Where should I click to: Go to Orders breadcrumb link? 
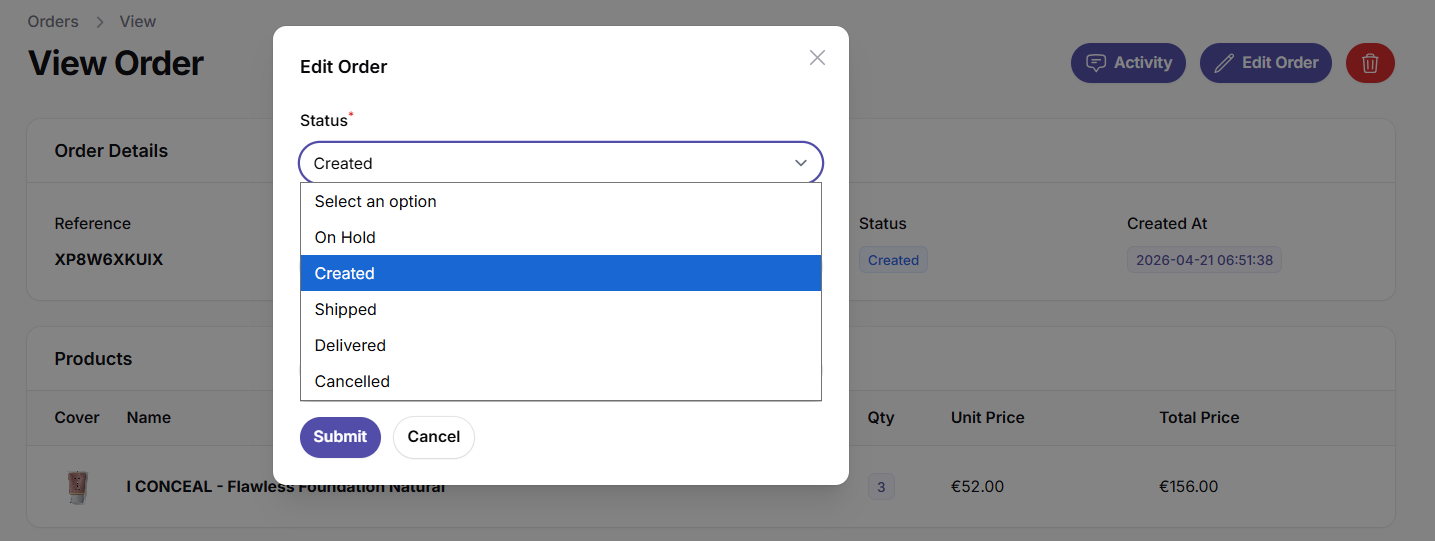tap(53, 21)
